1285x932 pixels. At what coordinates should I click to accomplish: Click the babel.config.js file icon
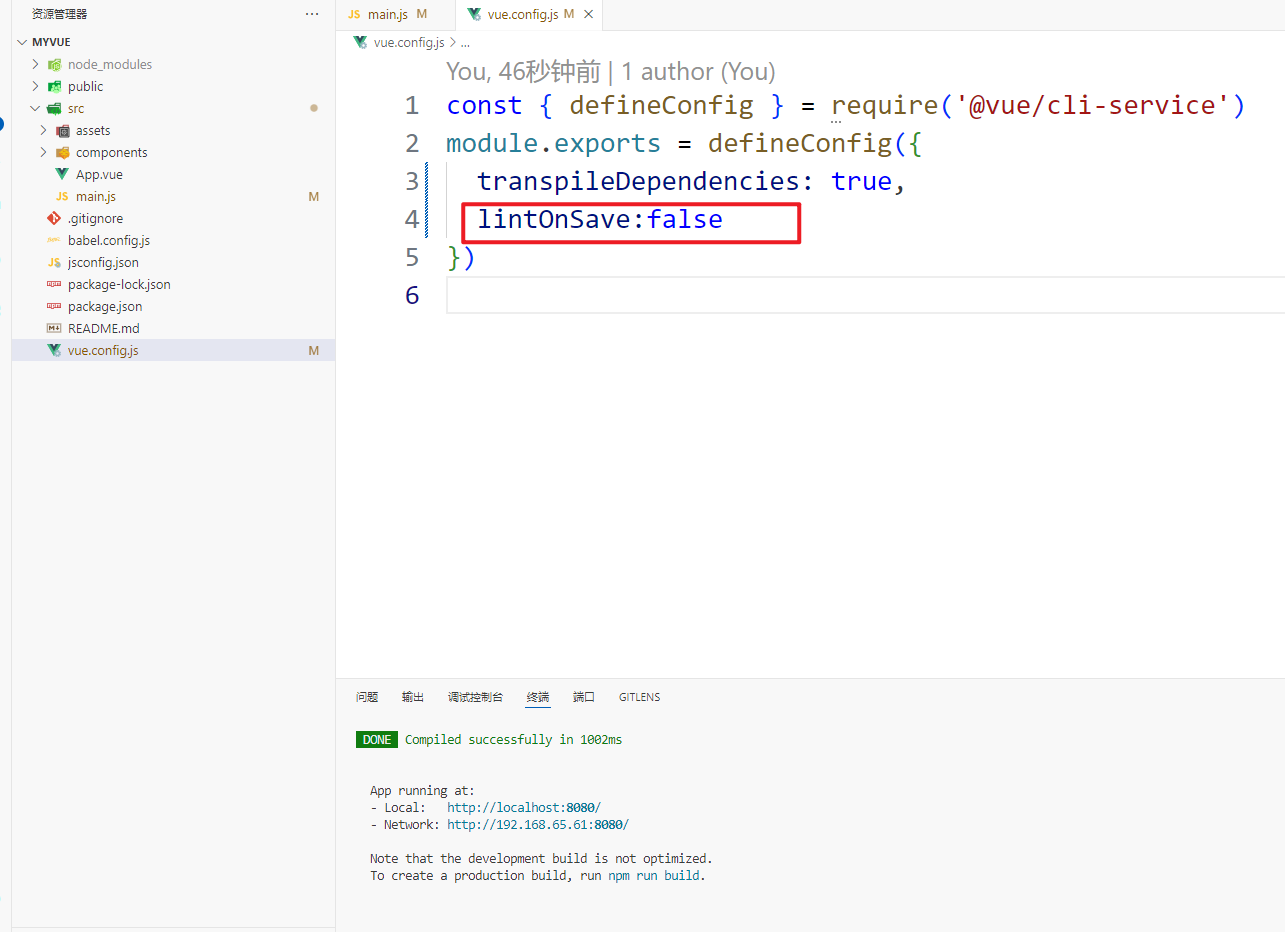pyautogui.click(x=54, y=240)
